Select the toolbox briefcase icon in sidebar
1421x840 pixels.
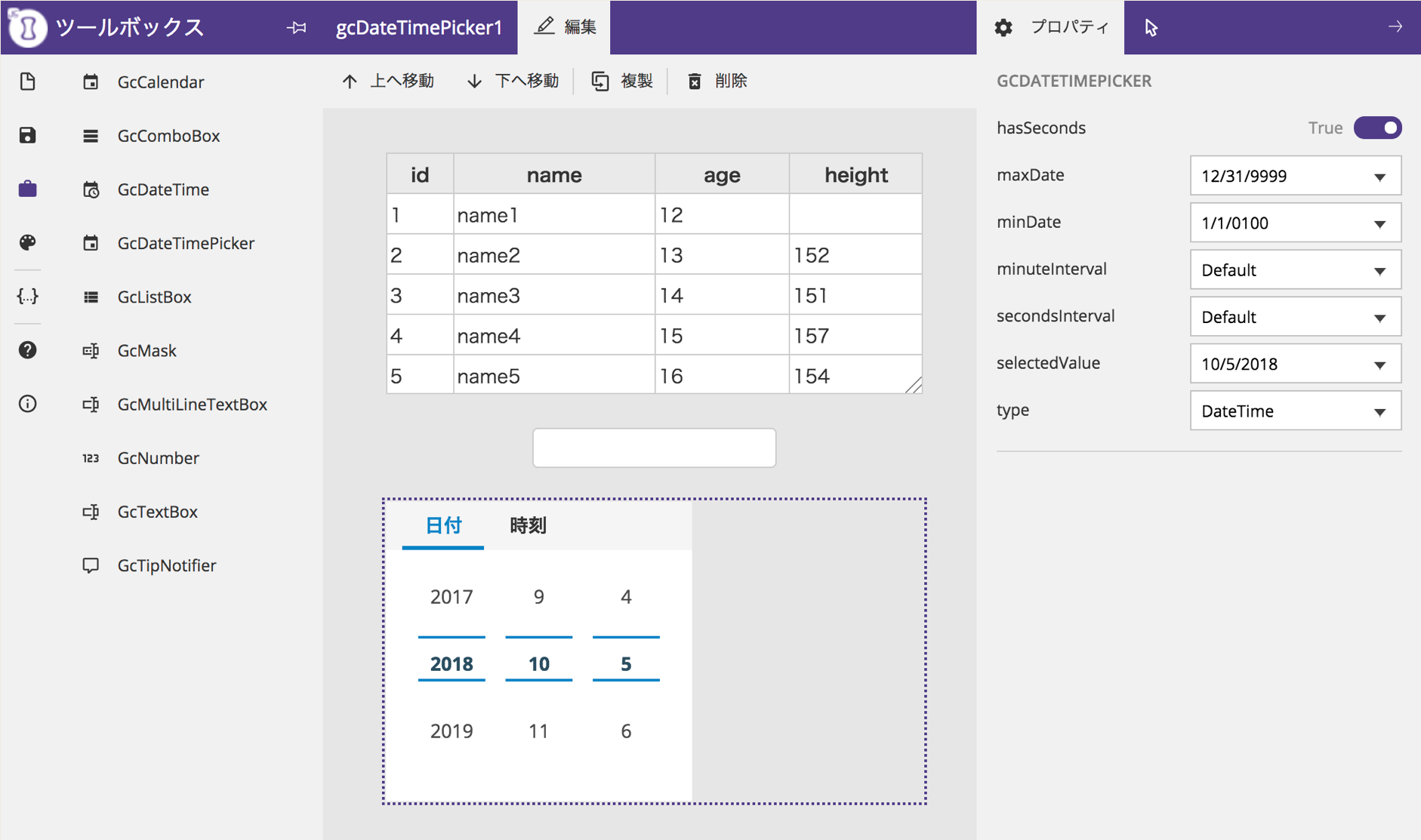tap(28, 189)
